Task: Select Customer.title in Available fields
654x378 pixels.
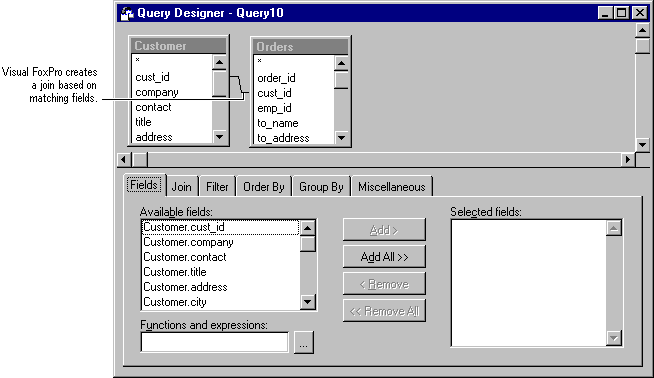Action: click(x=221, y=272)
